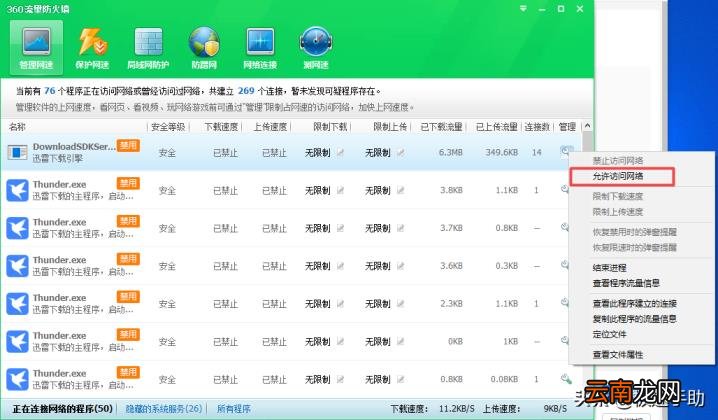Edit upload limit for DownloadSDKServer
The width and height of the screenshot is (718, 420).
pos(401,153)
